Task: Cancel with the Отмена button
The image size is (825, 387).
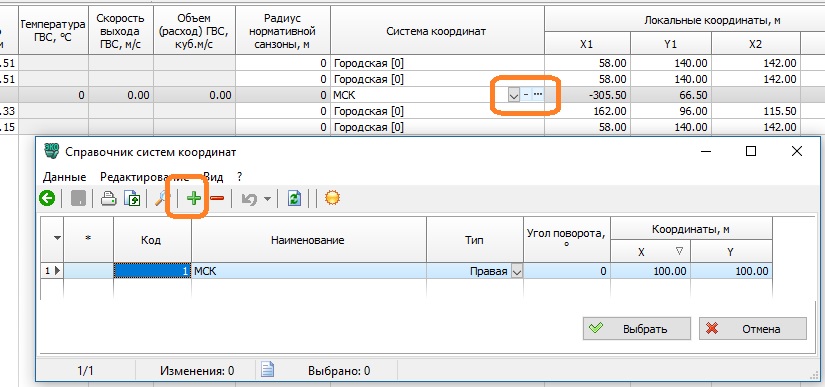Action: (x=752, y=329)
